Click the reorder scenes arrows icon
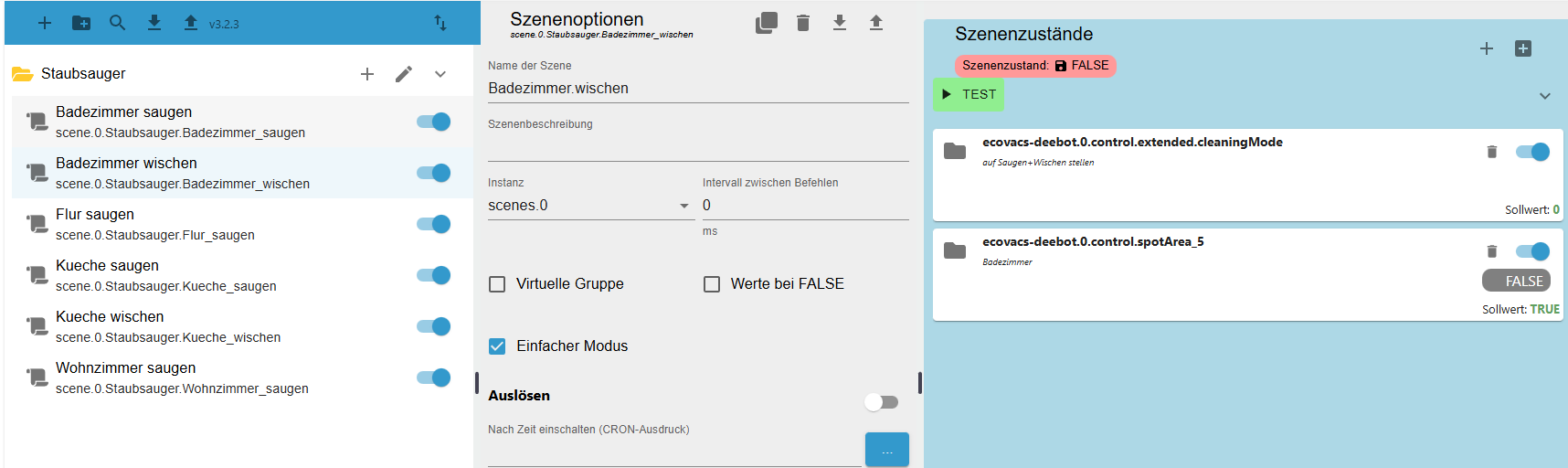Screen dimensions: 1568x468 click(440, 23)
